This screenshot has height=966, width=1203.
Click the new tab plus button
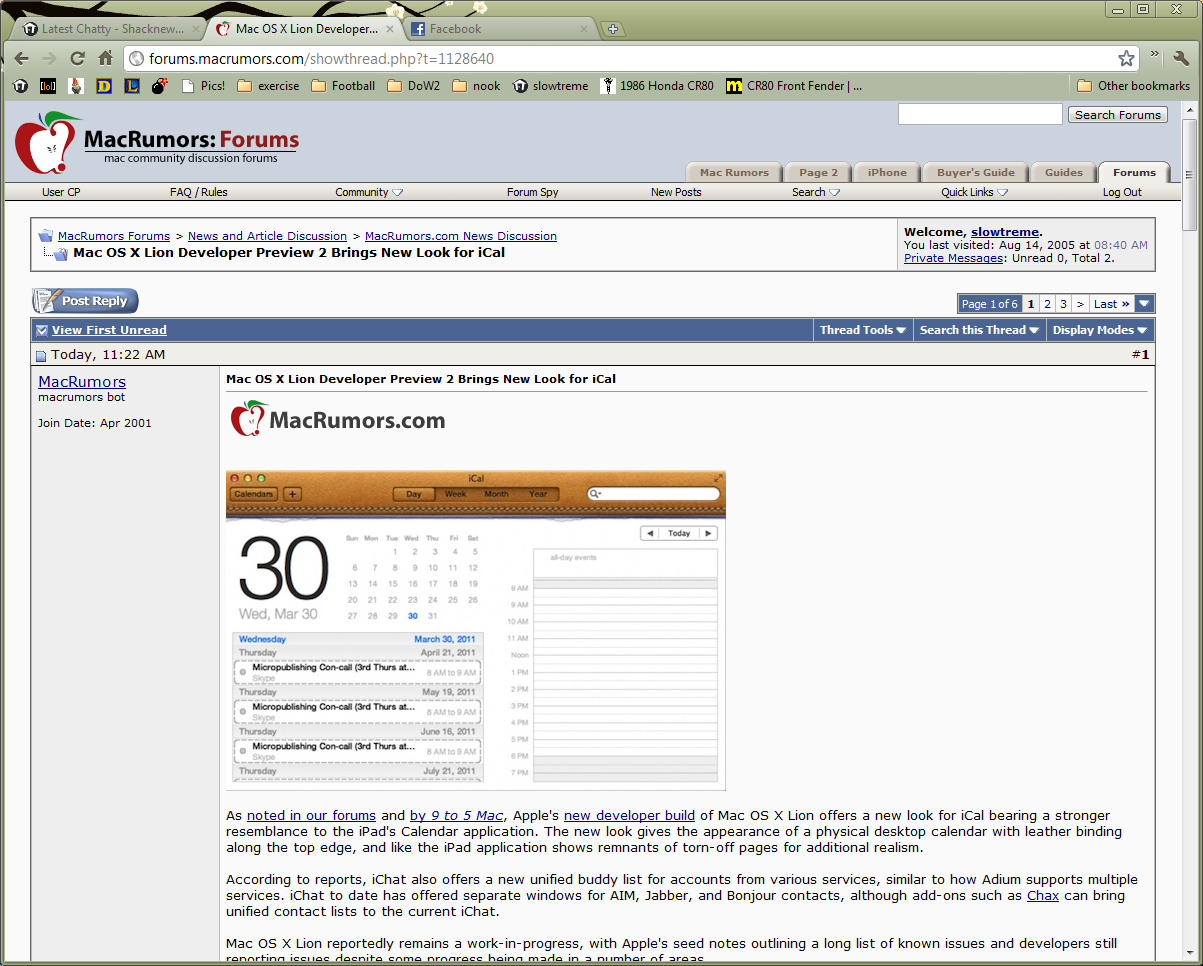(613, 29)
